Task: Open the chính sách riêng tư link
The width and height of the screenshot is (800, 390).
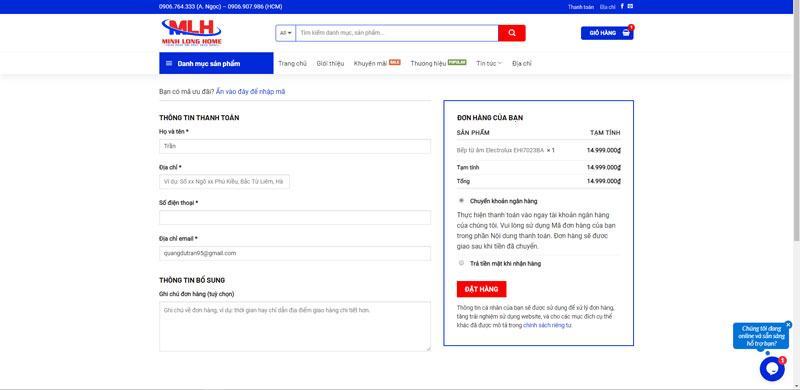Action: click(x=547, y=325)
